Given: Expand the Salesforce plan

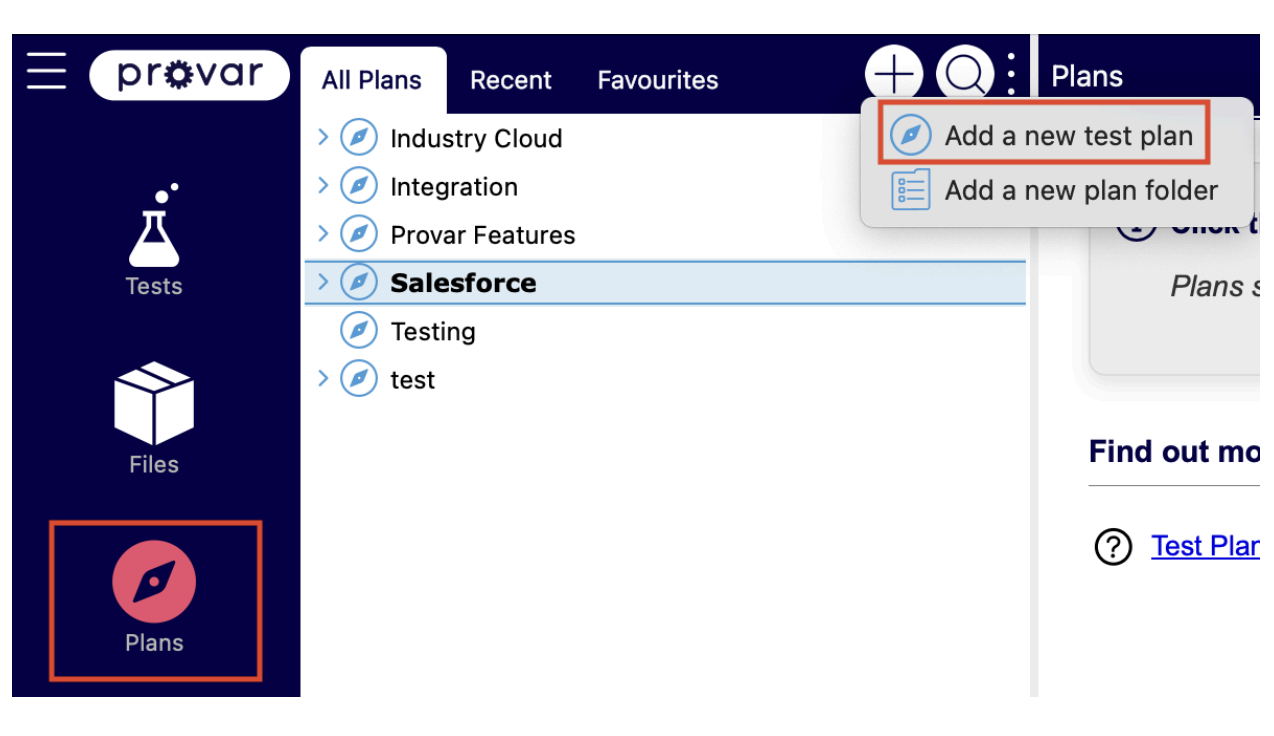Looking at the screenshot, I should [322, 282].
